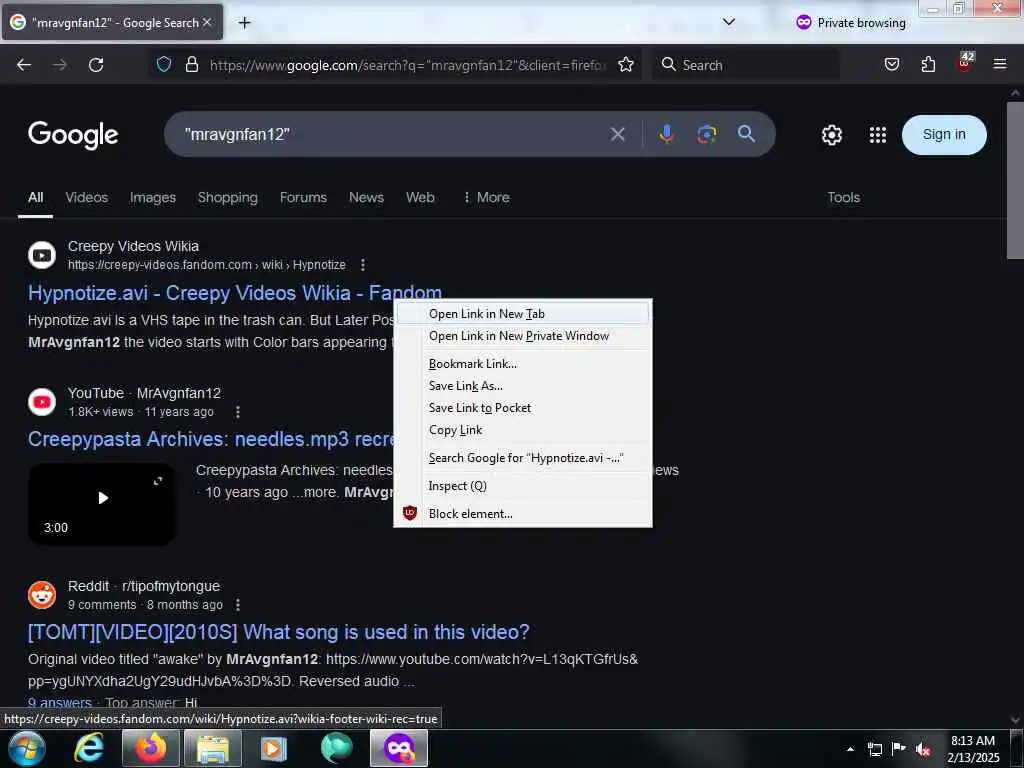1024x768 pixels.
Task: Open the 9 answers link
Action: point(59,703)
